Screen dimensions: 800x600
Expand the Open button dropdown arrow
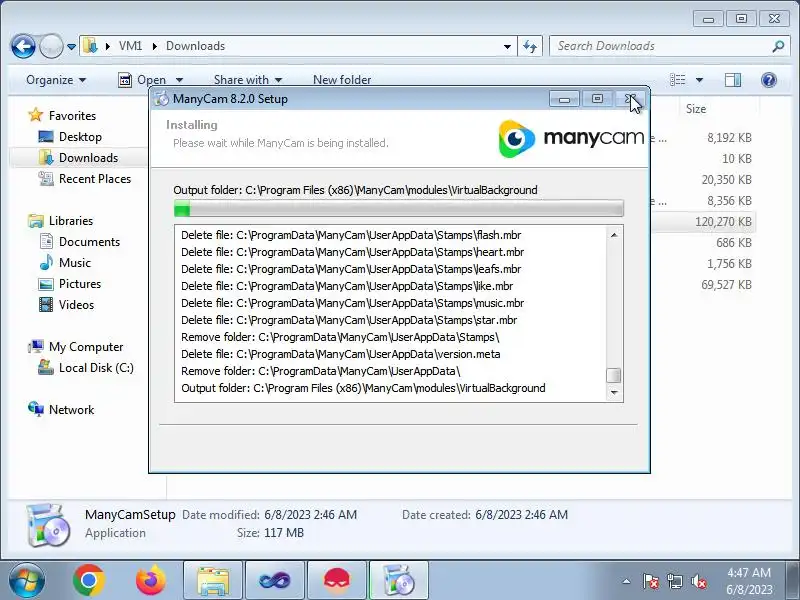(179, 80)
